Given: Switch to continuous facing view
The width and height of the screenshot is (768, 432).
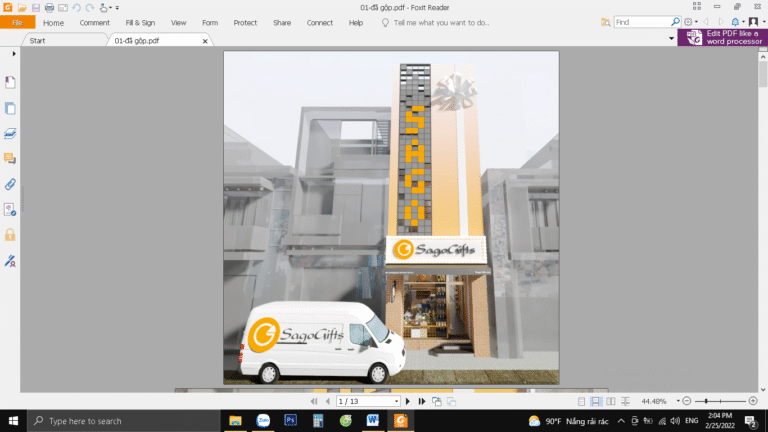Looking at the screenshot, I should pyautogui.click(x=625, y=401).
